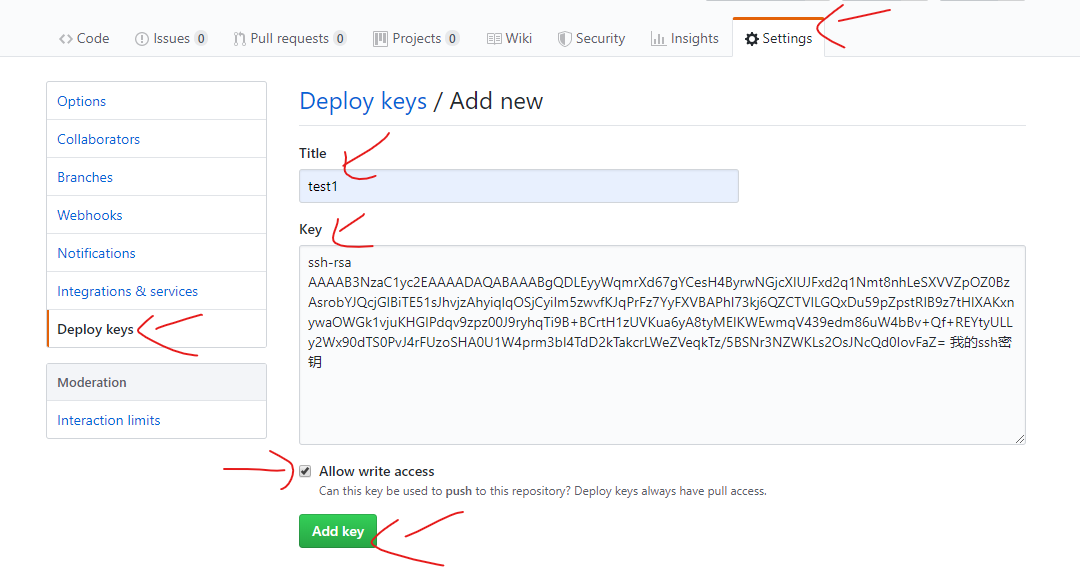Click inside the Key text area
This screenshot has height=587, width=1080.
[662, 344]
